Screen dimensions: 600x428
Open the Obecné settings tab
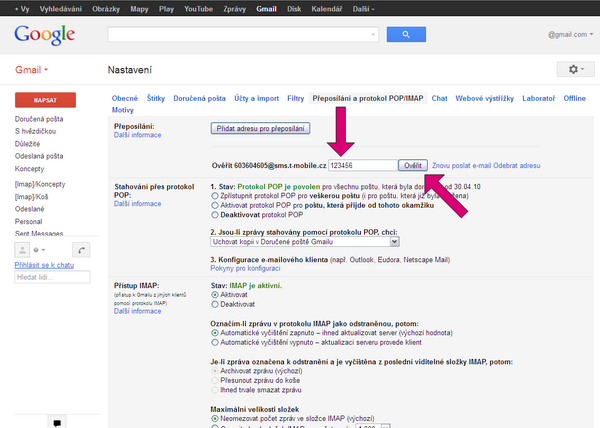tap(125, 98)
